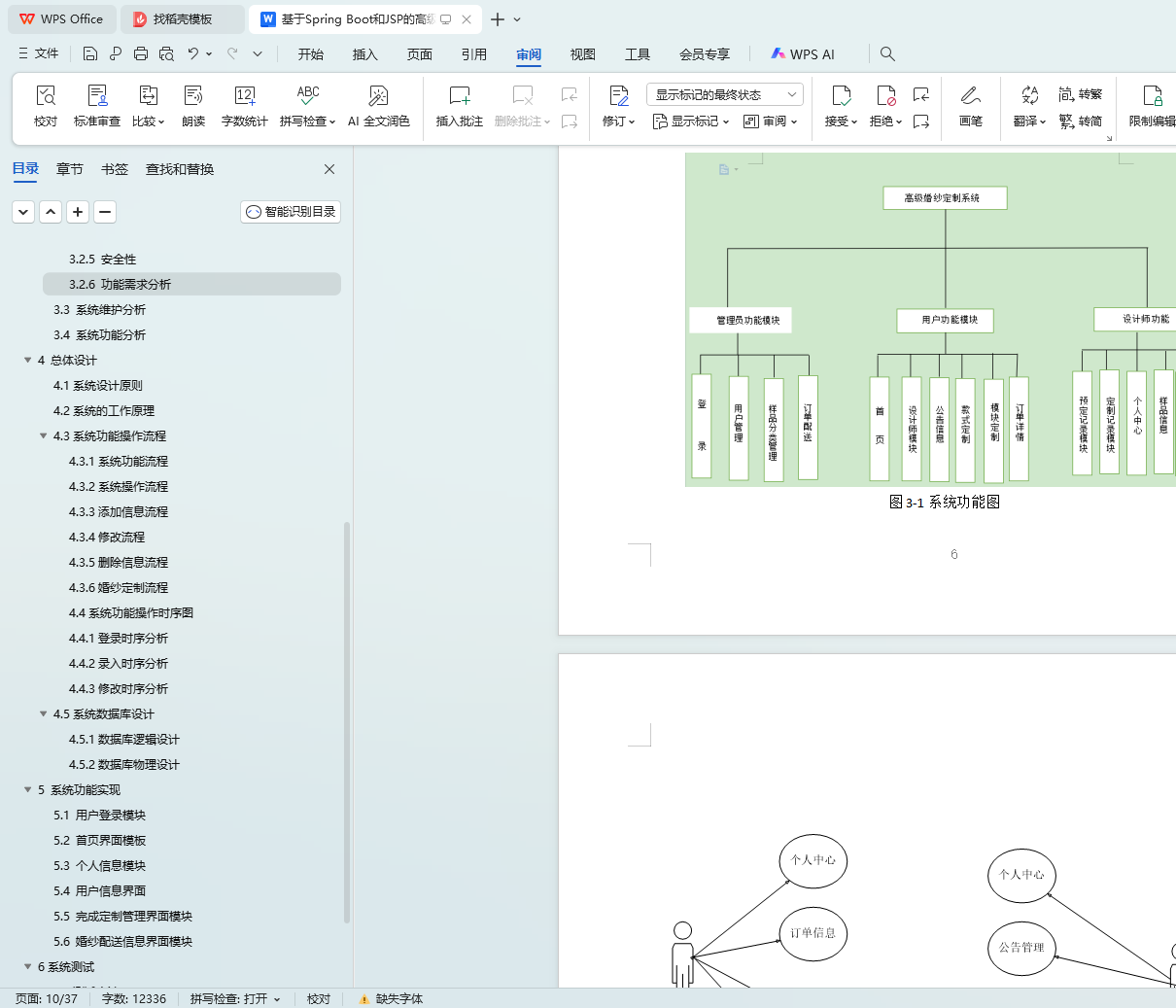Click 缺字体 missing font warning
Viewport: 1176px width, 1008px height.
[391, 998]
